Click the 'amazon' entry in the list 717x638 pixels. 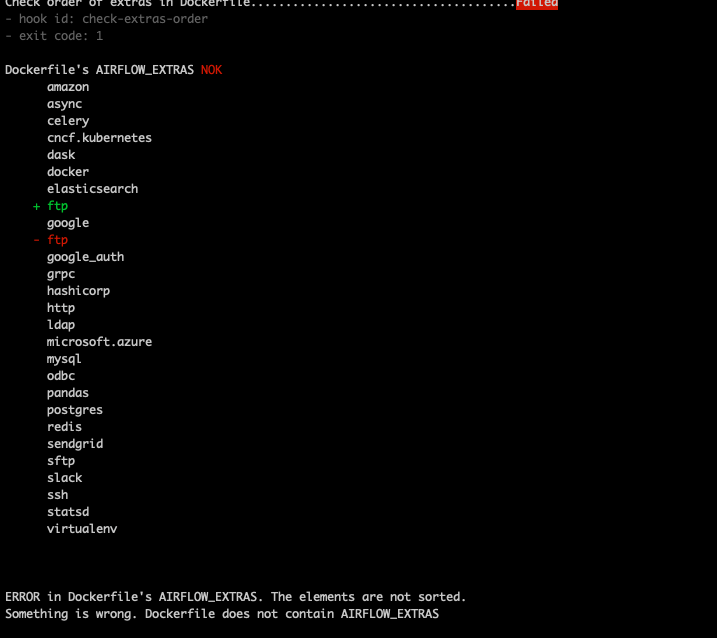click(68, 87)
